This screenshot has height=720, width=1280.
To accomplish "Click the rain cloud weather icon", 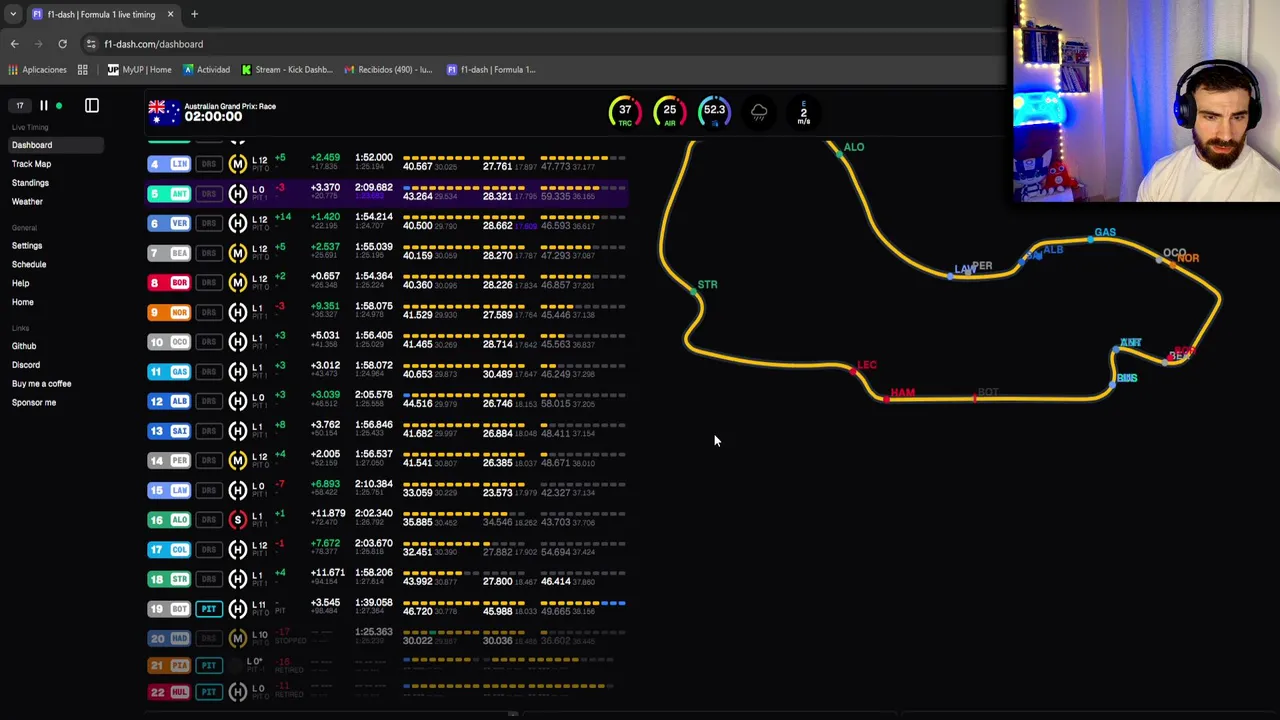I will [x=759, y=112].
